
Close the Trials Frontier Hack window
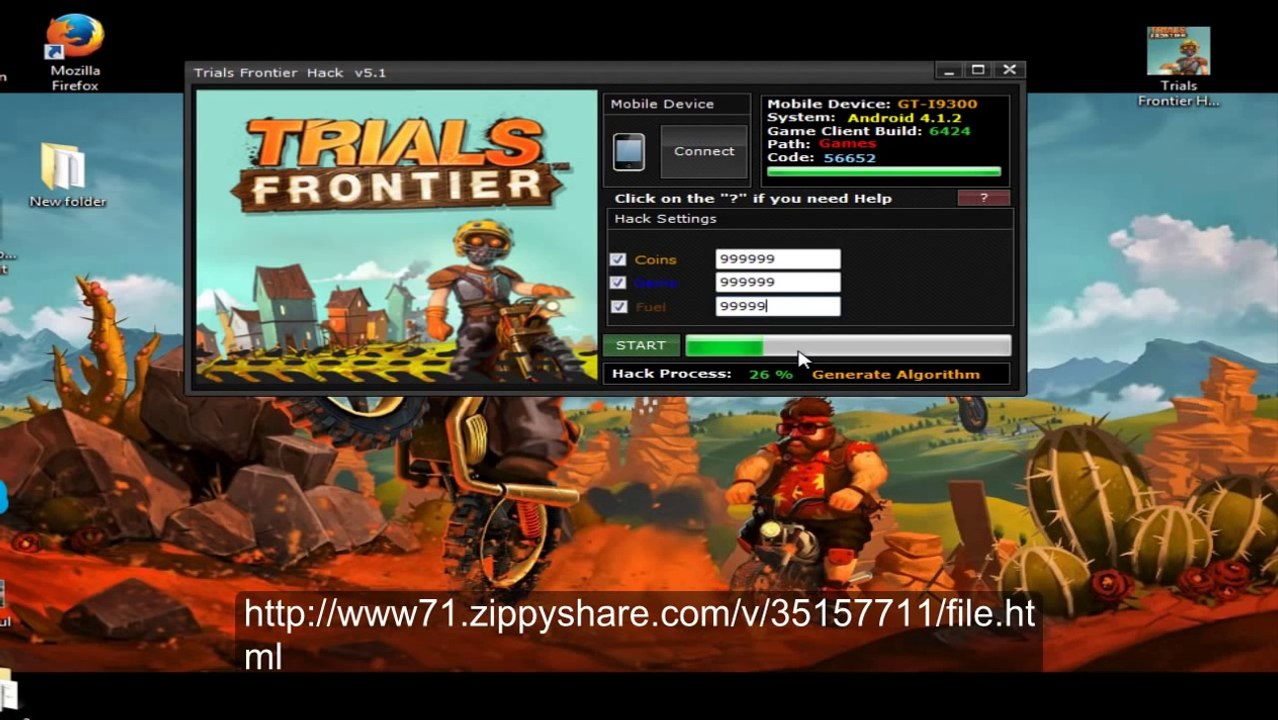[1009, 71]
